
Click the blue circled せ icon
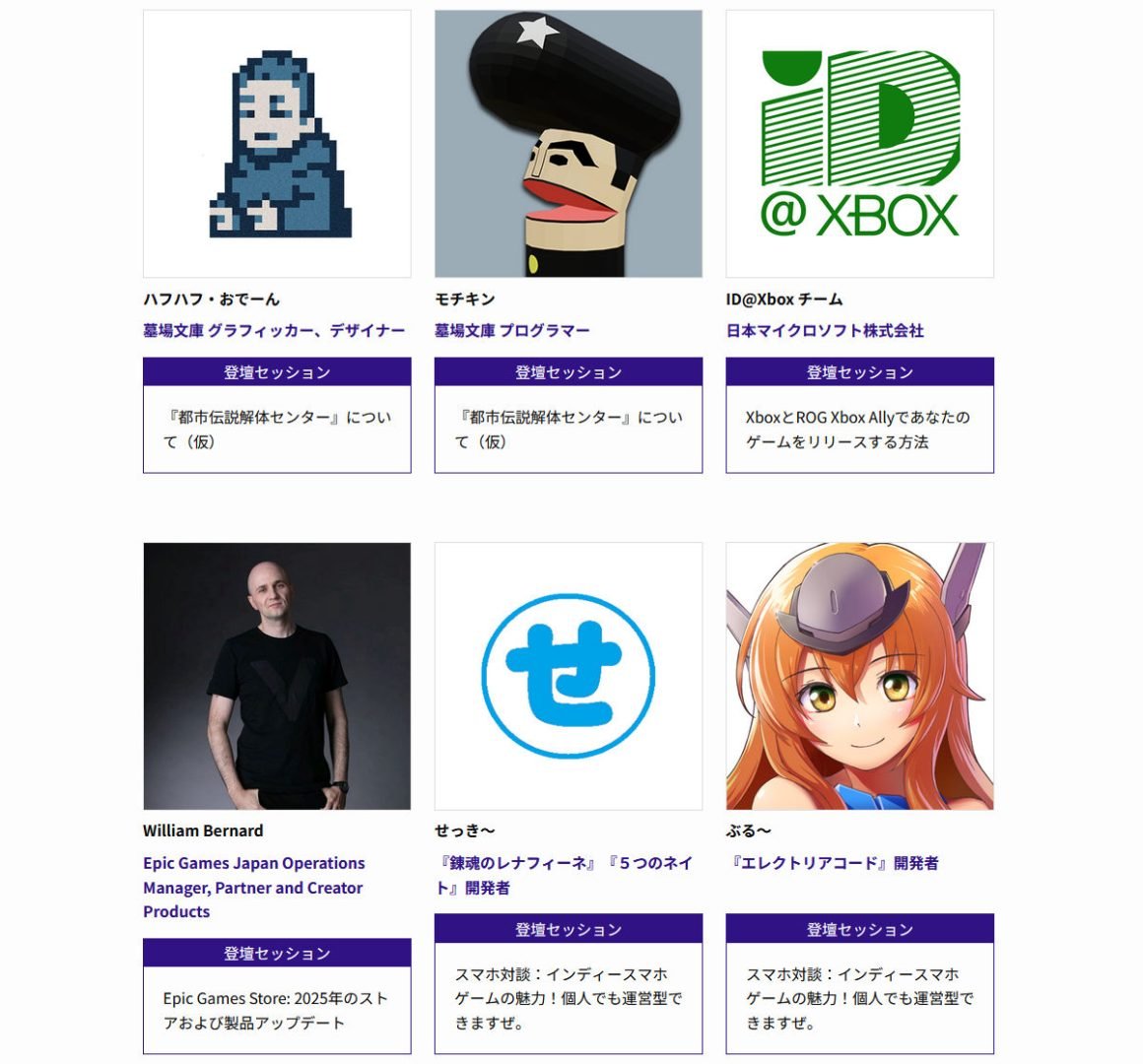click(569, 676)
